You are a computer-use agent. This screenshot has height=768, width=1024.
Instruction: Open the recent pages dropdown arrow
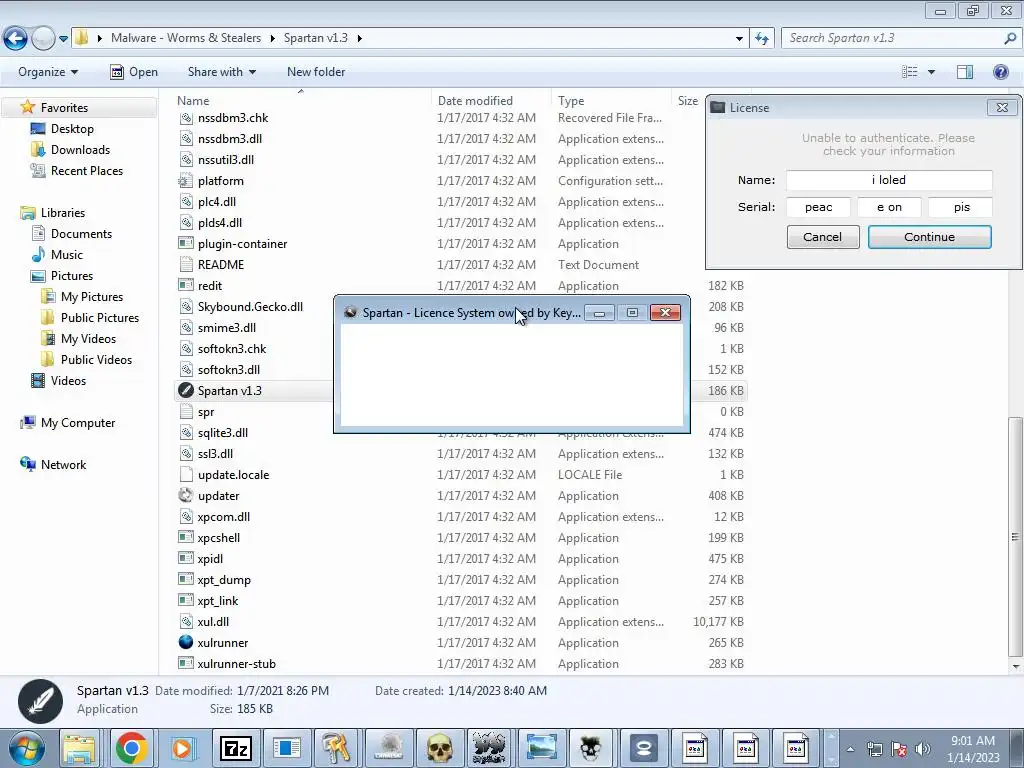pyautogui.click(x=63, y=39)
